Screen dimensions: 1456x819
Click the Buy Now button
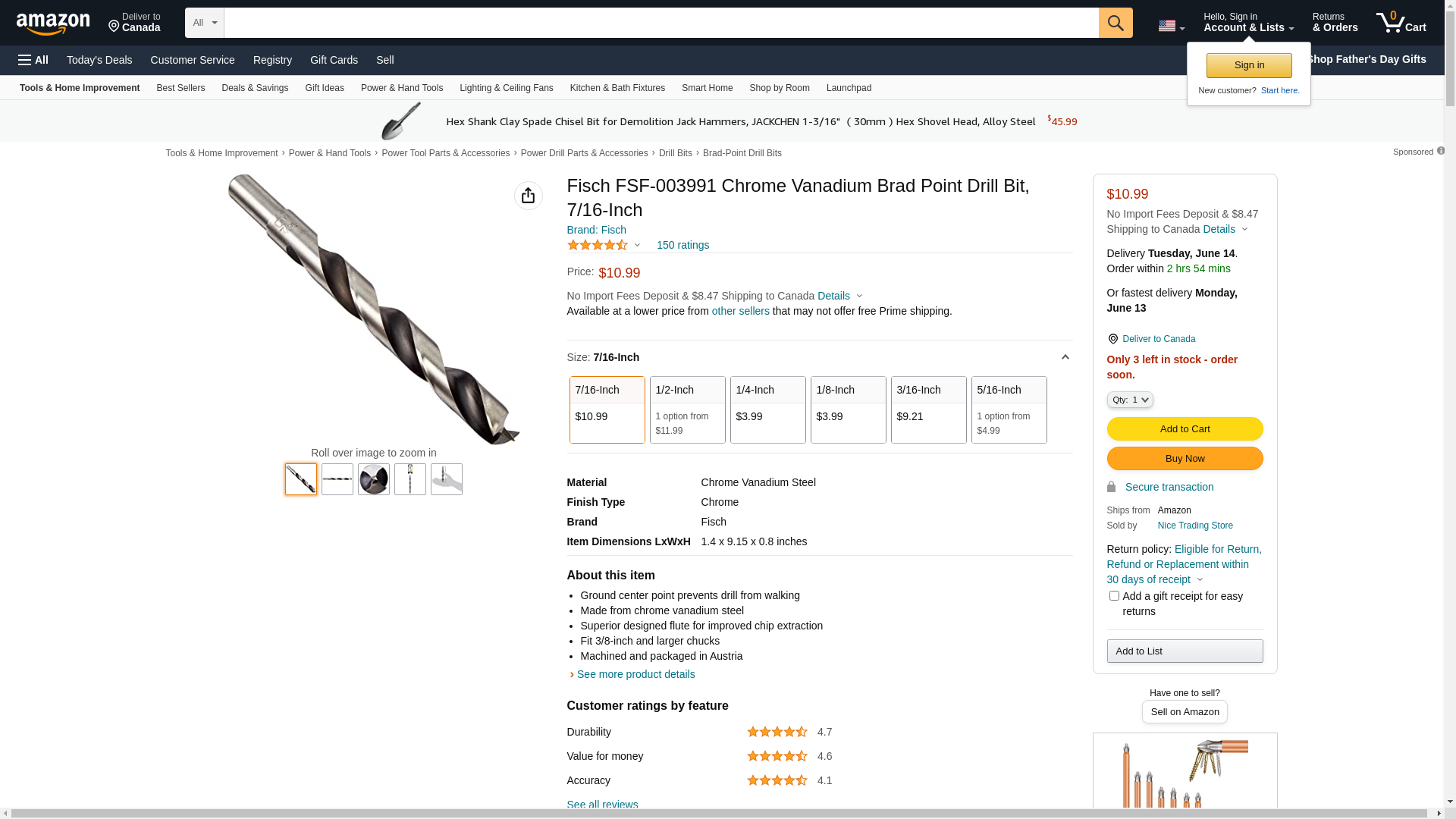tap(1185, 459)
